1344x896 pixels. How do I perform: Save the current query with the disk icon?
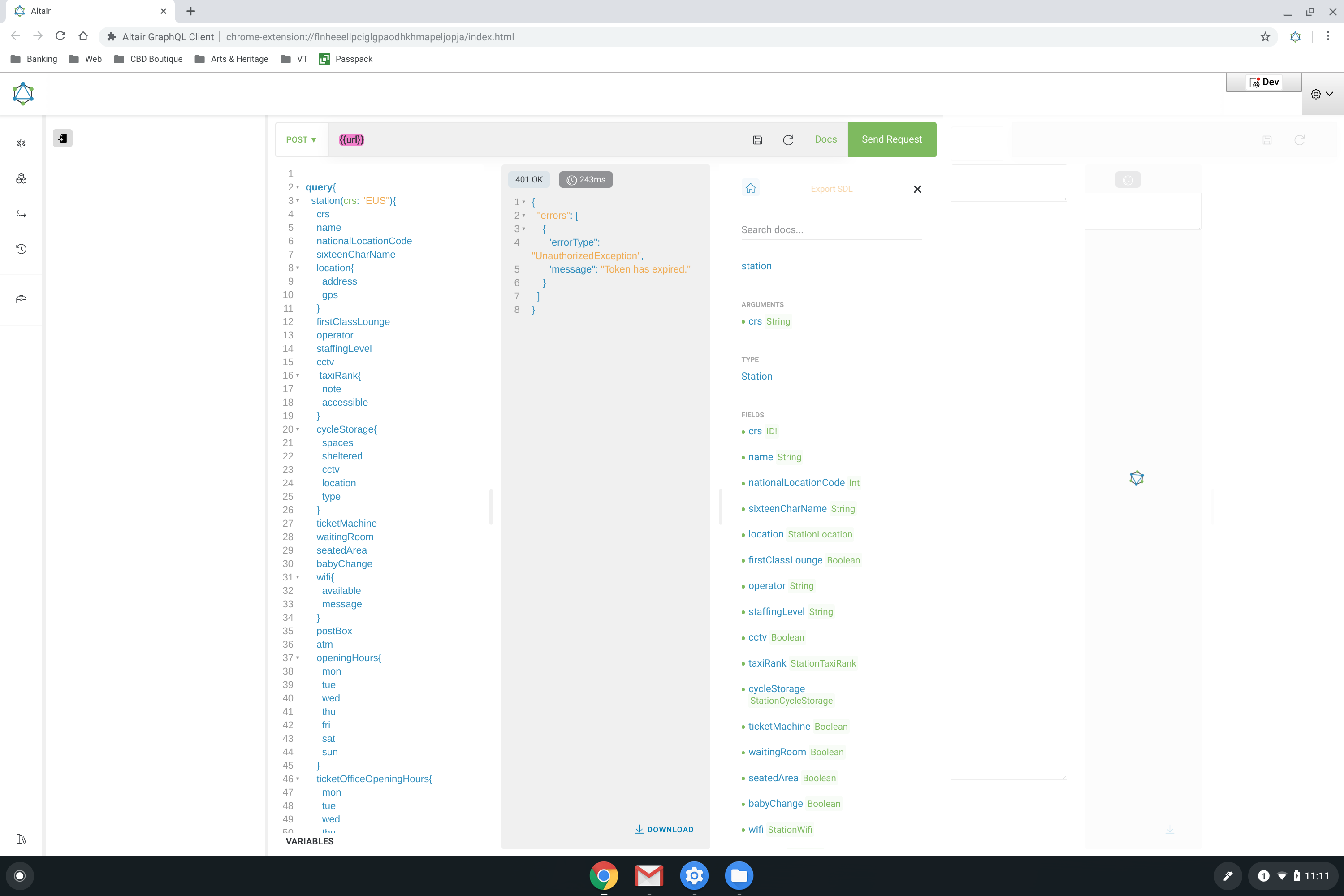(757, 139)
